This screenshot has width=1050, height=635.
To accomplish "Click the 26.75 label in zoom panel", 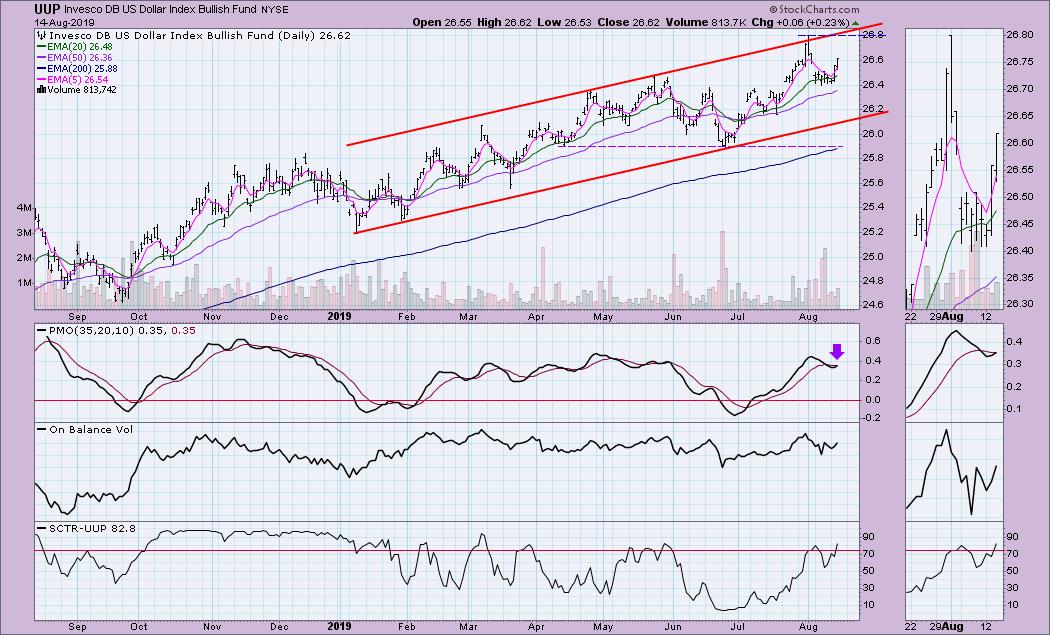I will (1020, 62).
